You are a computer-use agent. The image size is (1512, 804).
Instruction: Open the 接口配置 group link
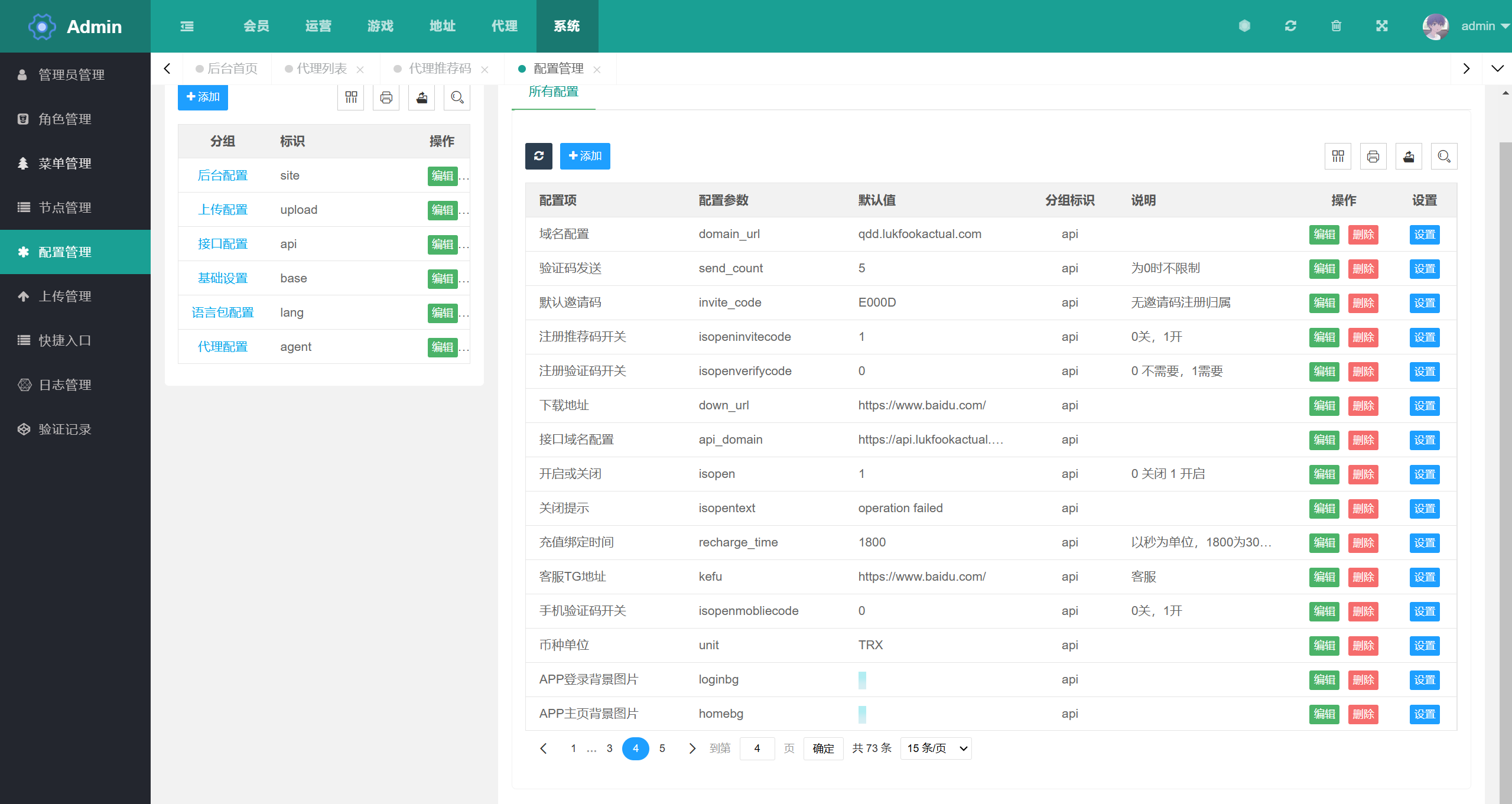[x=222, y=244]
